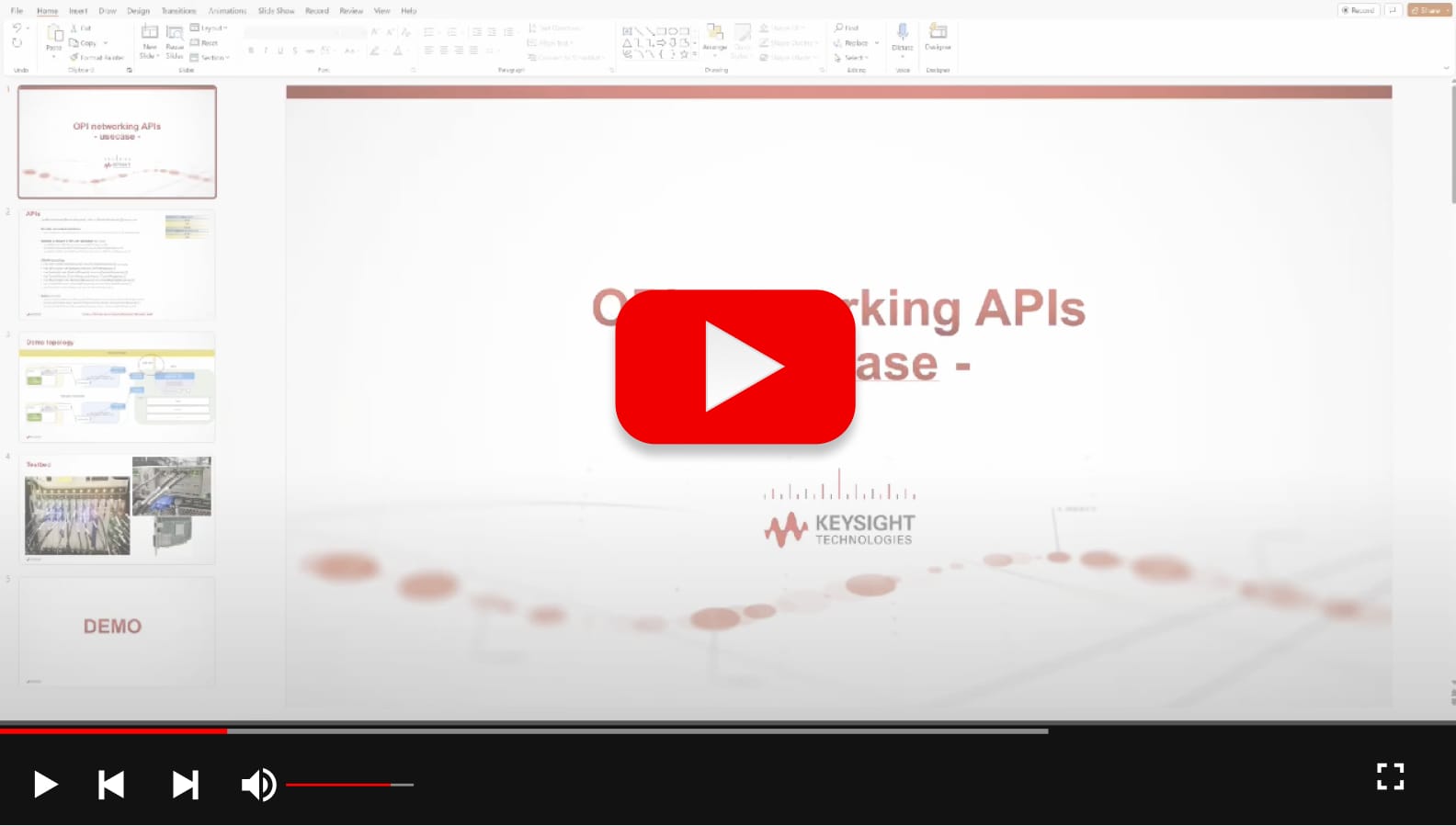The height and width of the screenshot is (826, 1456).
Task: Click the Record button at top right
Action: 1358,10
